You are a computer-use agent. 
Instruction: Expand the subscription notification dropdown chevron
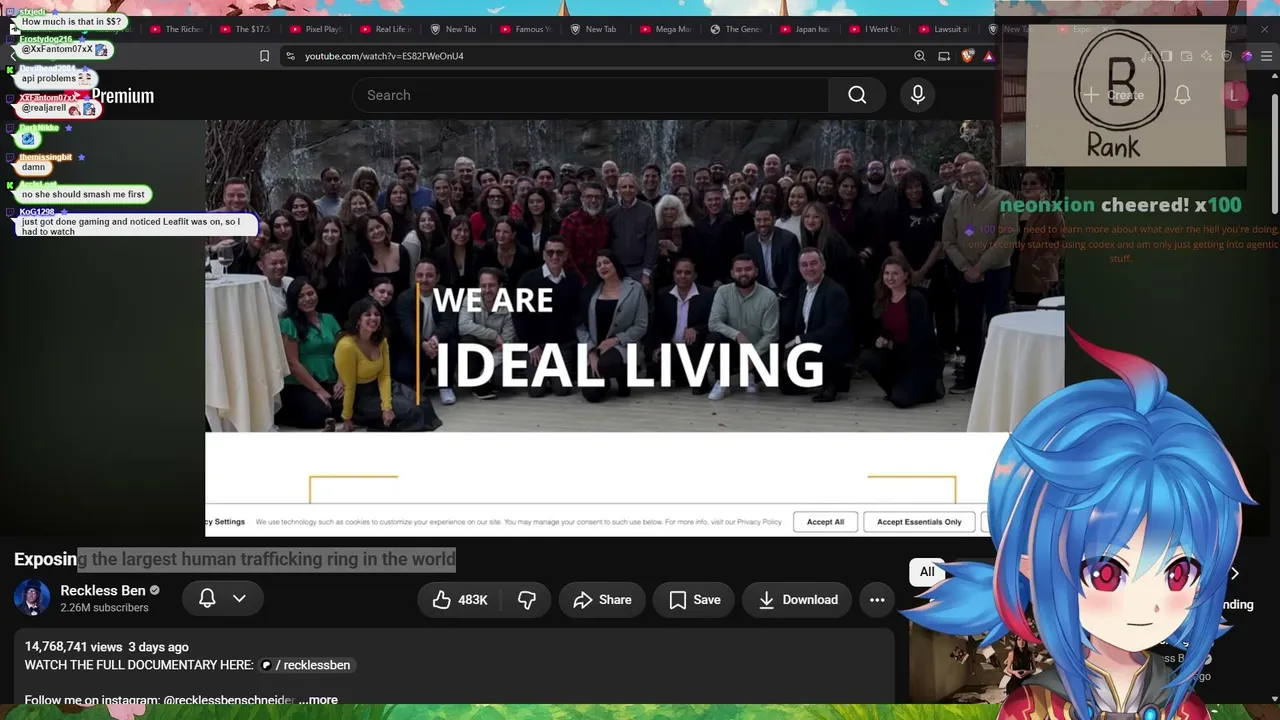[239, 598]
